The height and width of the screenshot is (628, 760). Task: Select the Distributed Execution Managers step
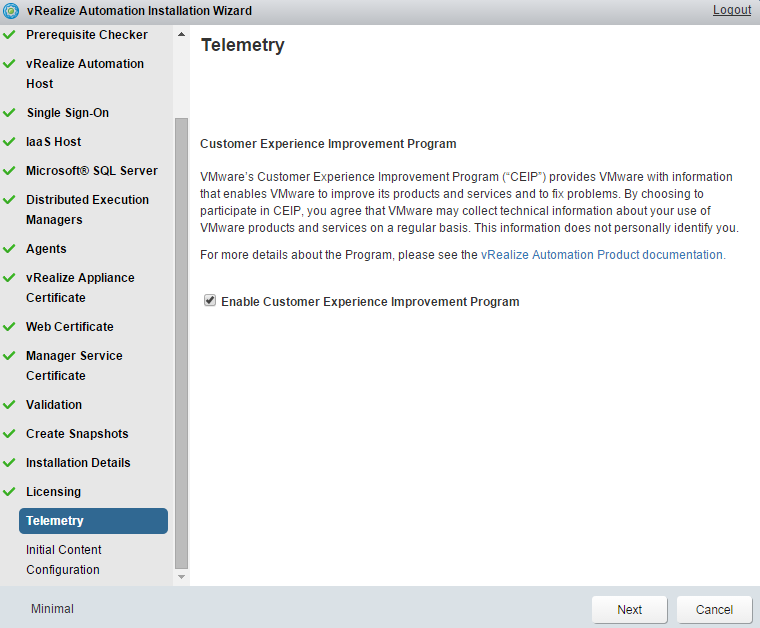pyautogui.click(x=87, y=210)
